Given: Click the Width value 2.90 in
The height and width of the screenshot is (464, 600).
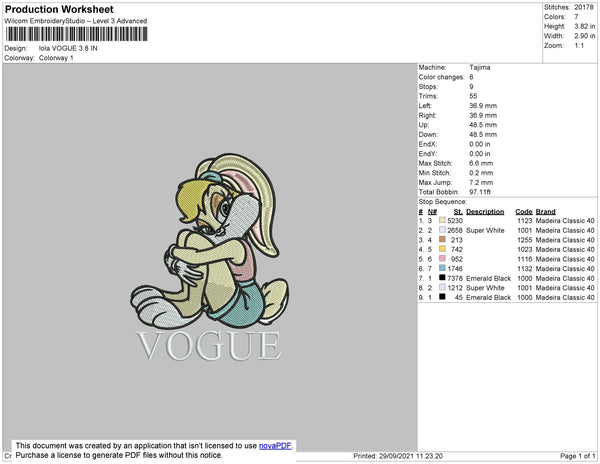Looking at the screenshot, I should click(585, 36).
